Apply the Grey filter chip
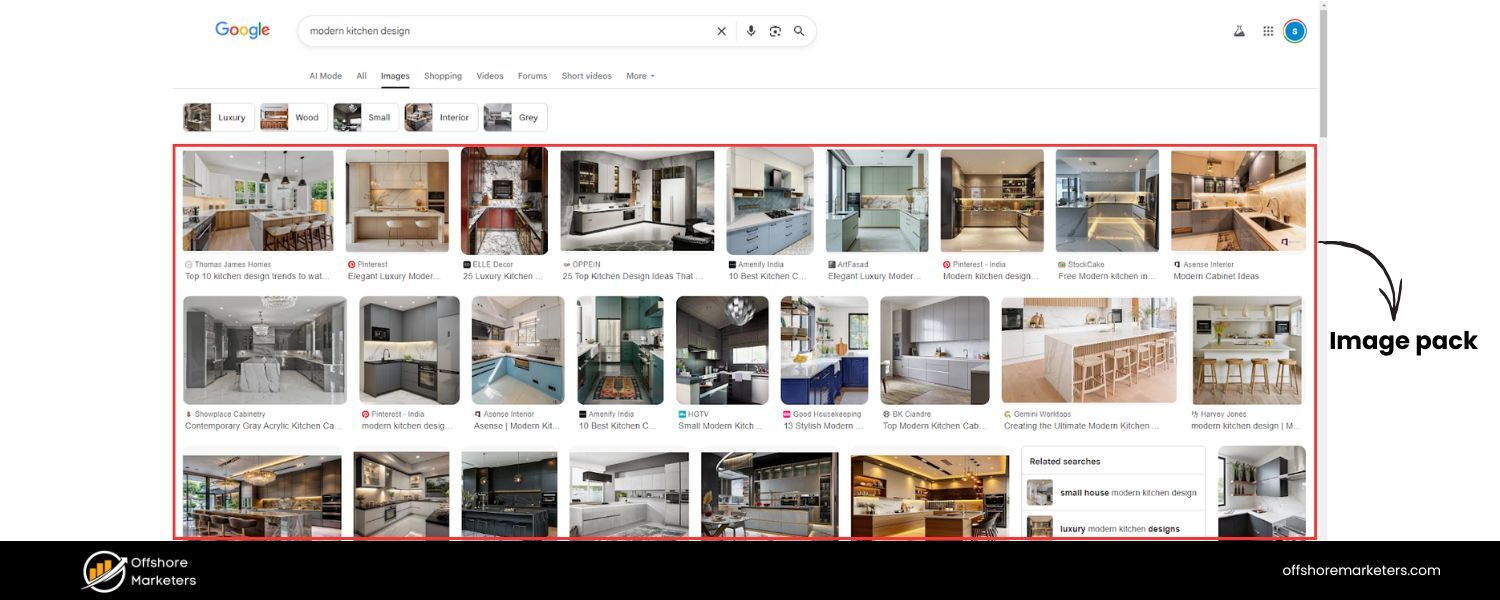1500x600 pixels. click(515, 117)
